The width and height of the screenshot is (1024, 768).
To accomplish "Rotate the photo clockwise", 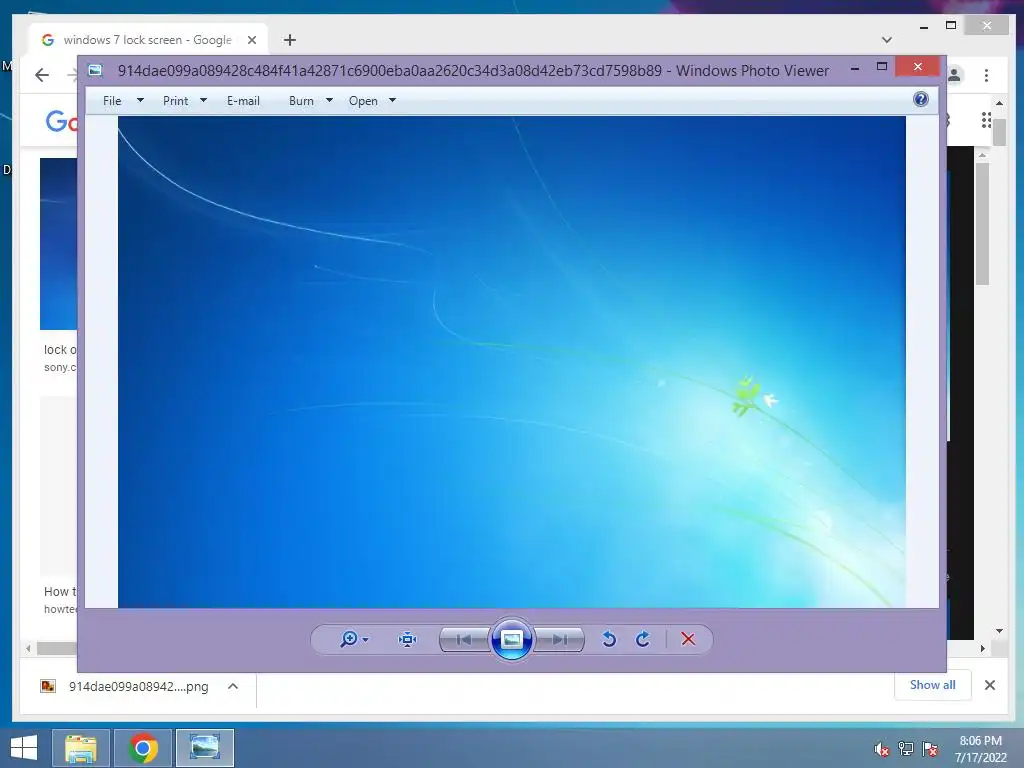I will pyautogui.click(x=643, y=639).
